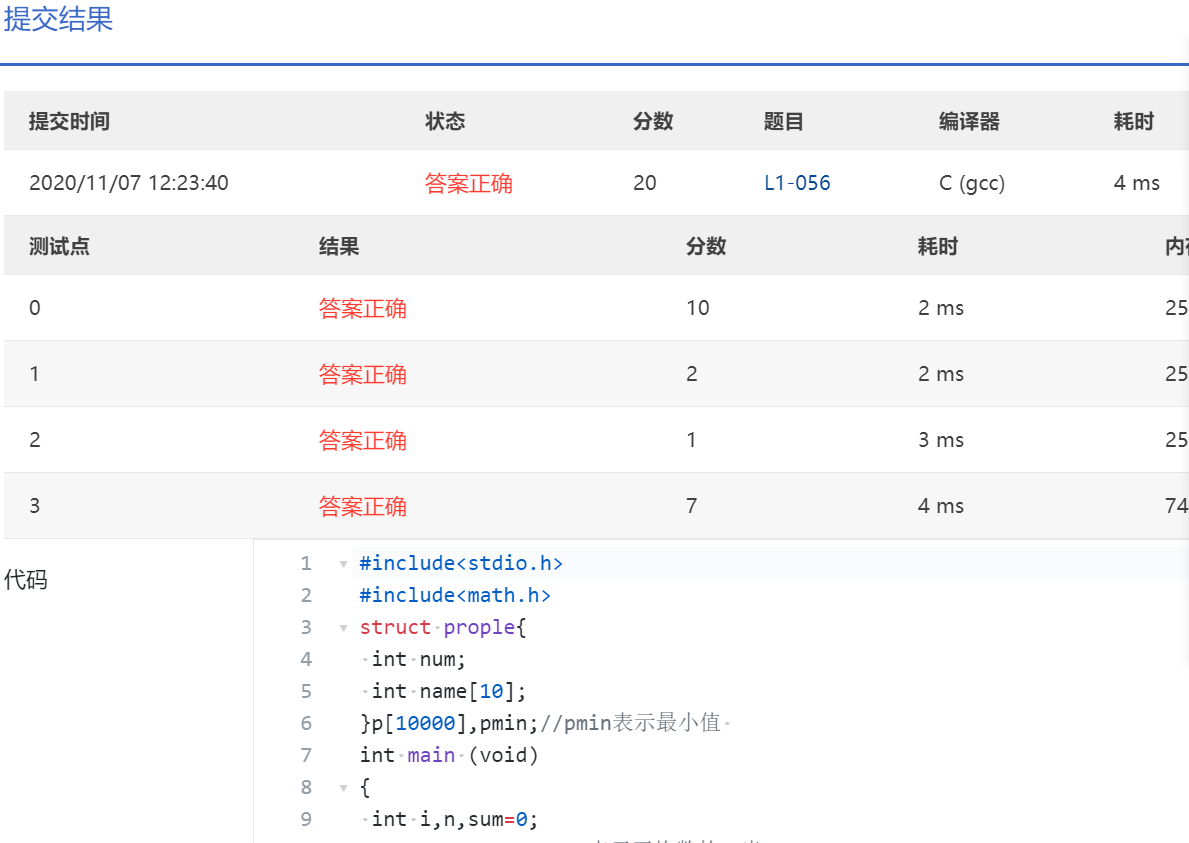Open the L1-056 problem link

coord(797,183)
